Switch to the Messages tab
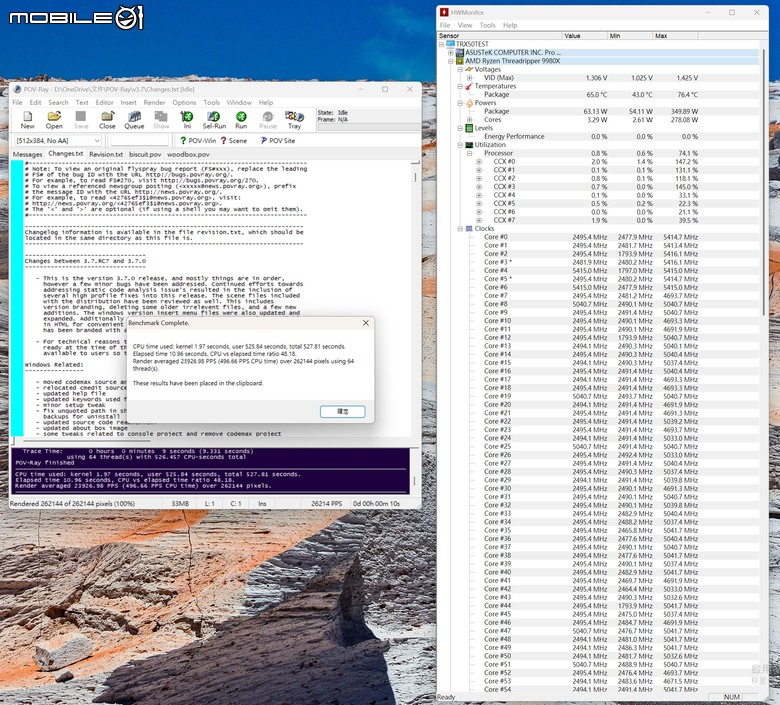Image resolution: width=780 pixels, height=705 pixels. point(27,154)
